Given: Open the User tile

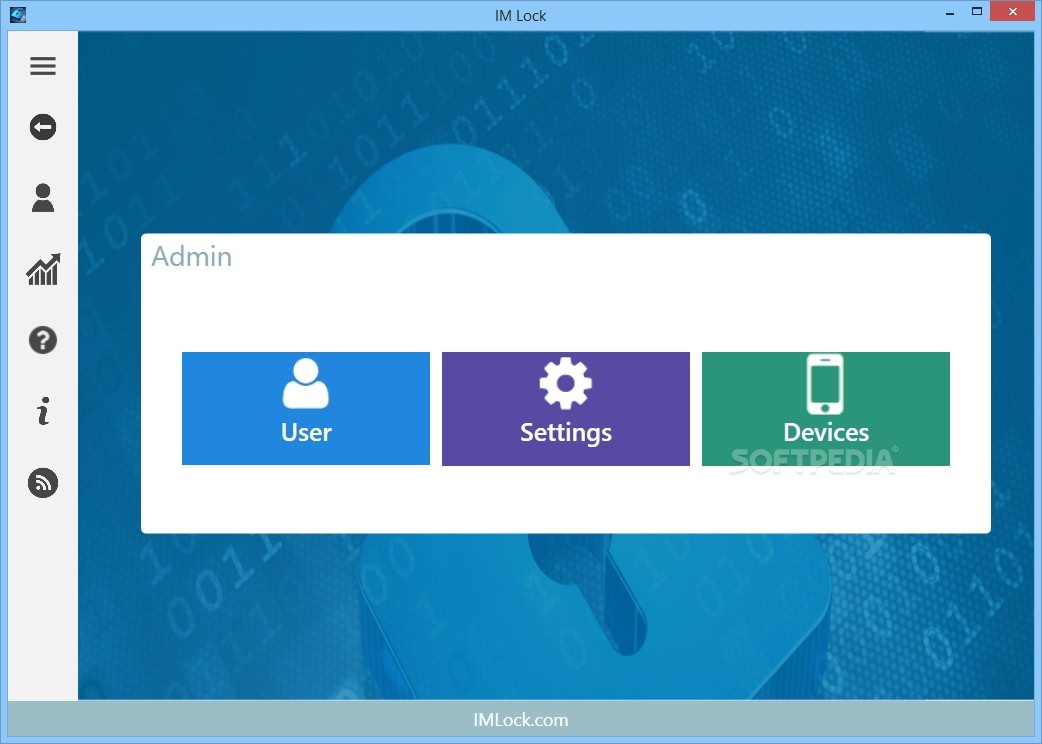Looking at the screenshot, I should 306,409.
